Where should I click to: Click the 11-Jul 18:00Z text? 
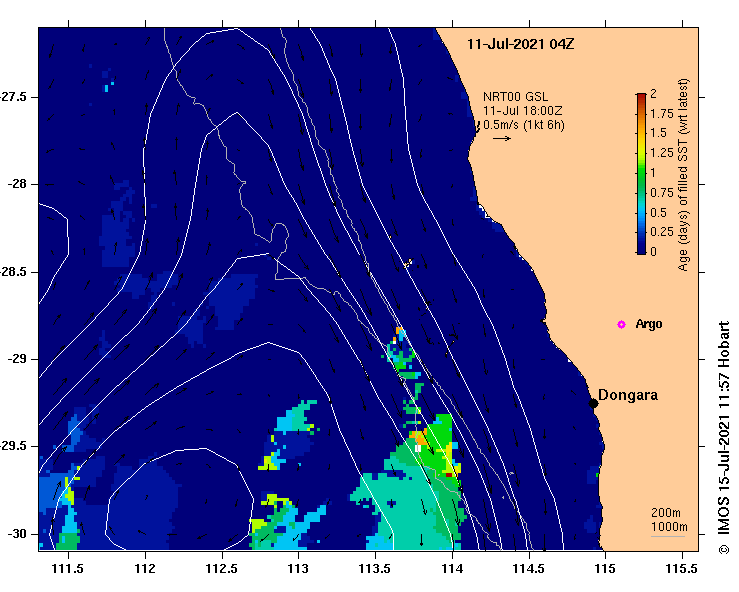(523, 111)
